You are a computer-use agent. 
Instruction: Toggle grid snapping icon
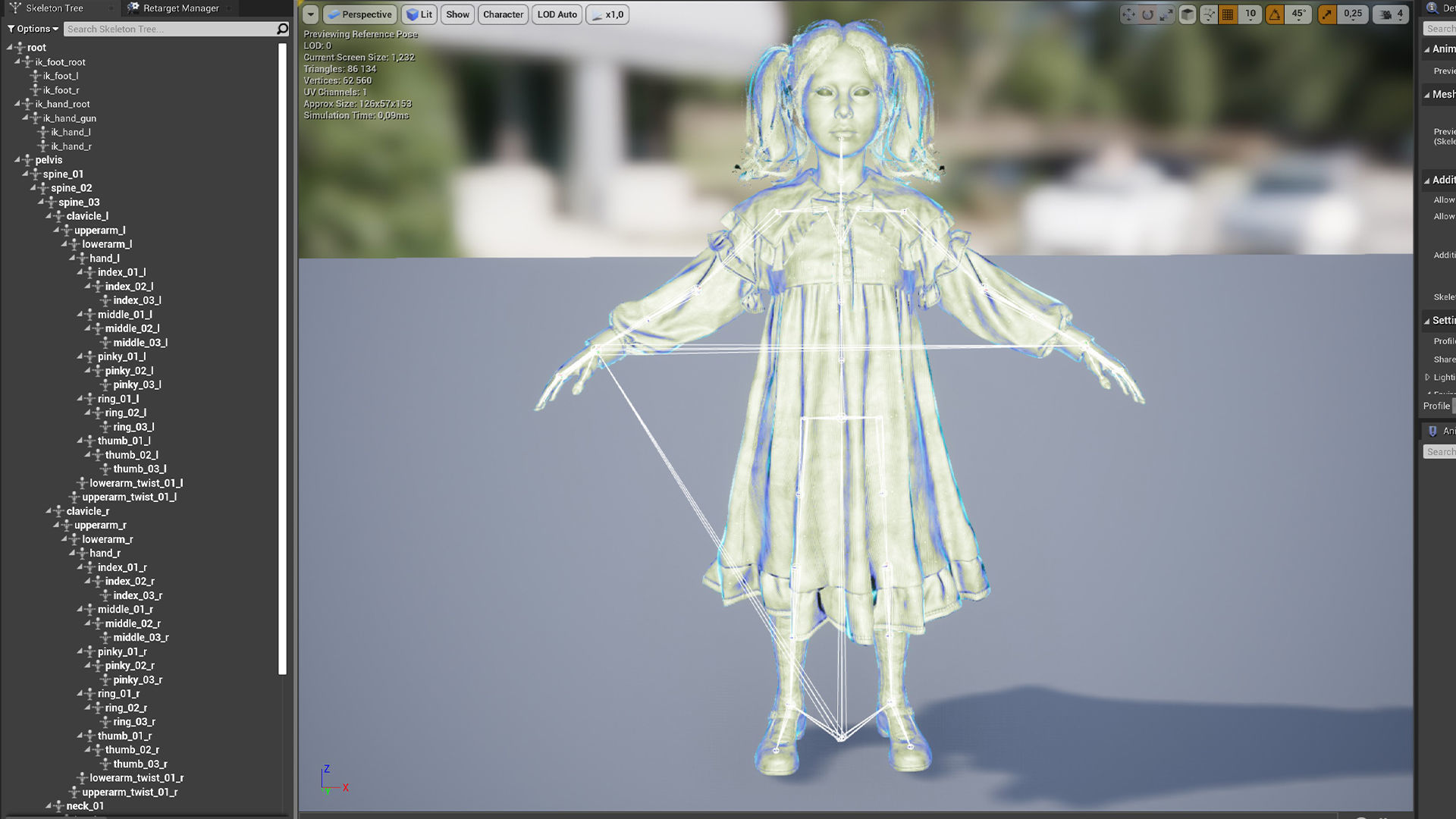1228,14
